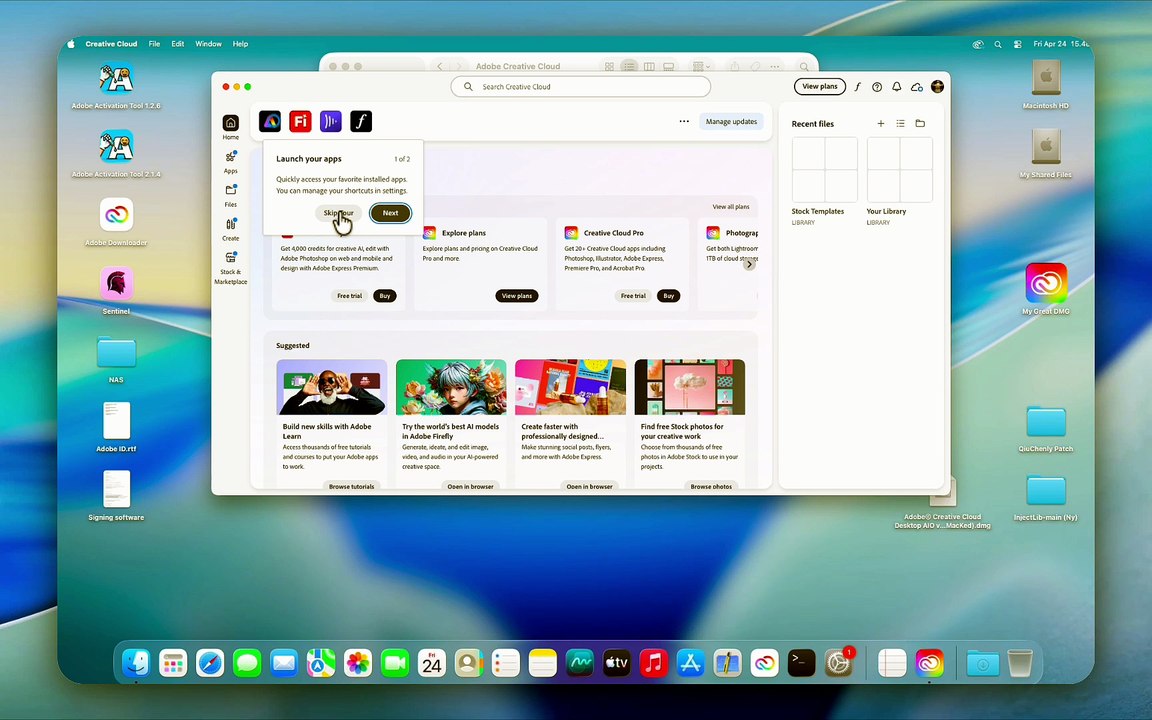Click Free trial on Creative Cloud Pro card
Screen dimensions: 1152x720
(x=633, y=296)
